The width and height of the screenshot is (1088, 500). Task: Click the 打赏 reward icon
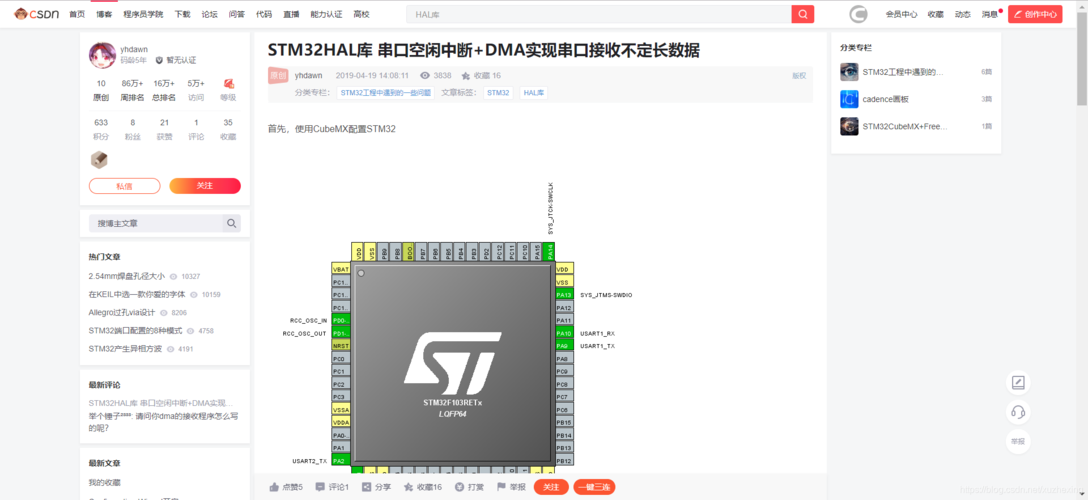(x=459, y=487)
